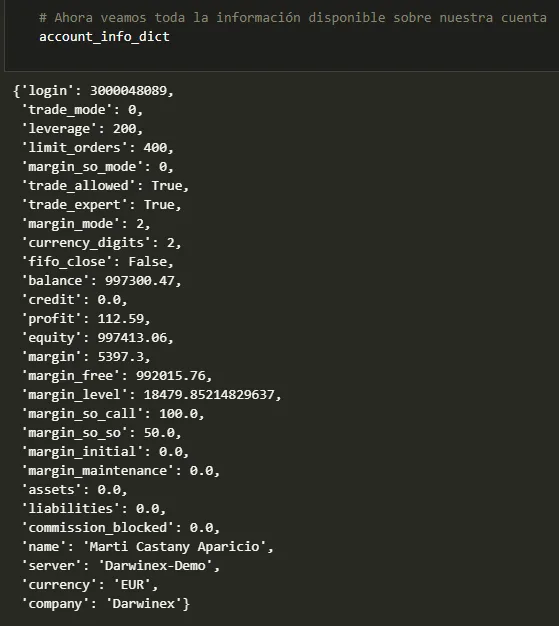Click the margin_so_call value 100.0
Image resolution: width=559 pixels, height=626 pixels.
coord(178,414)
